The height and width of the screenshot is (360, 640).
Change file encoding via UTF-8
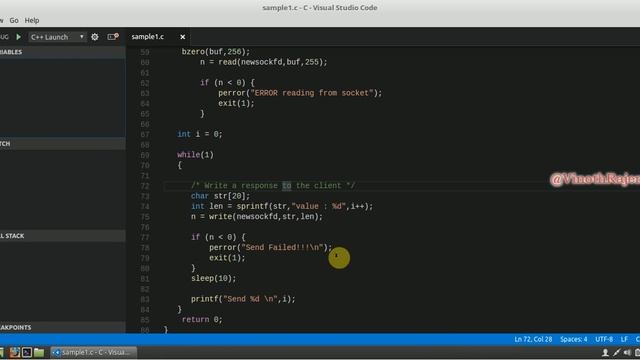[604, 339]
